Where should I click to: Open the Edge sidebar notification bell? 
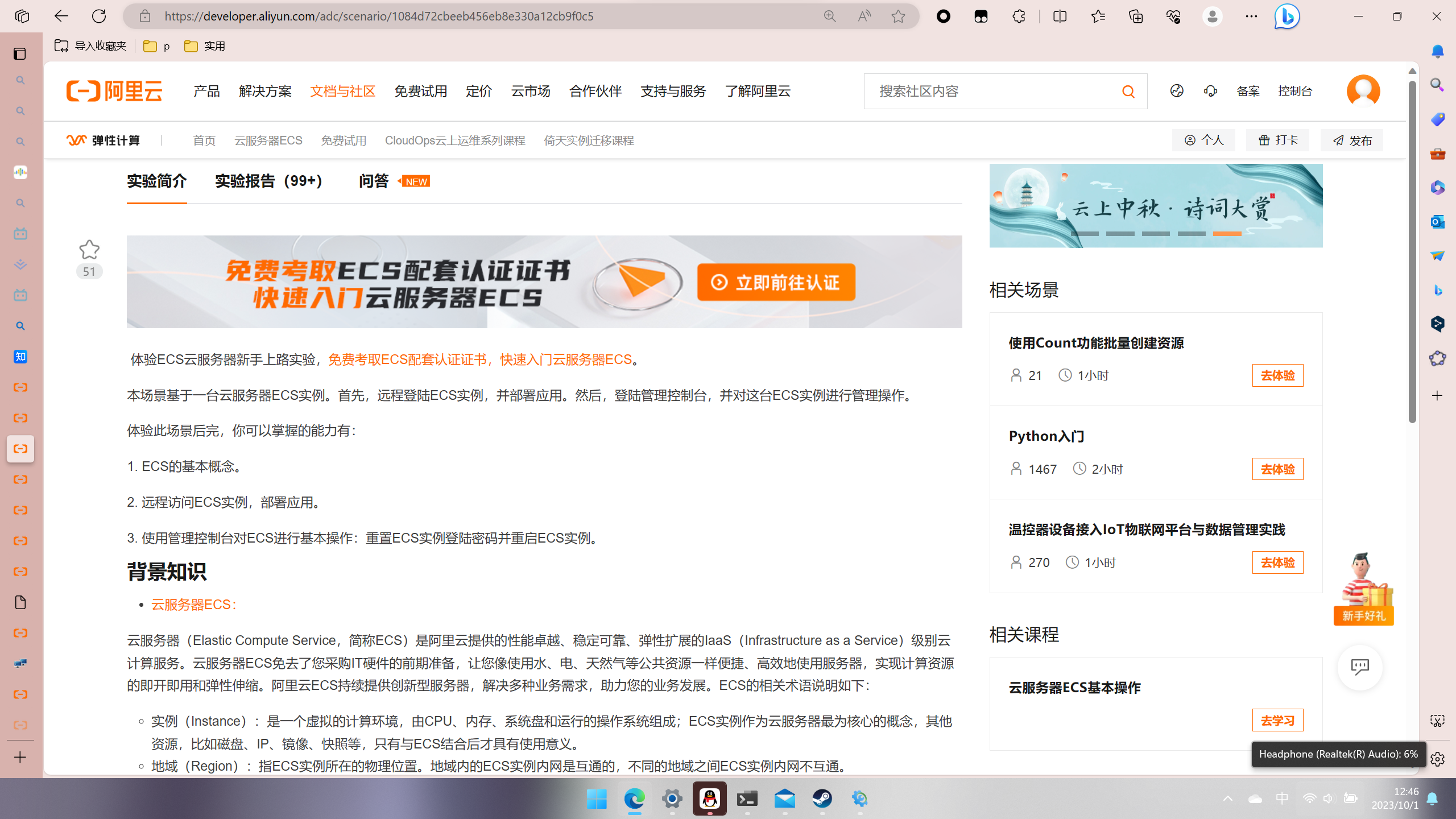point(1437,51)
